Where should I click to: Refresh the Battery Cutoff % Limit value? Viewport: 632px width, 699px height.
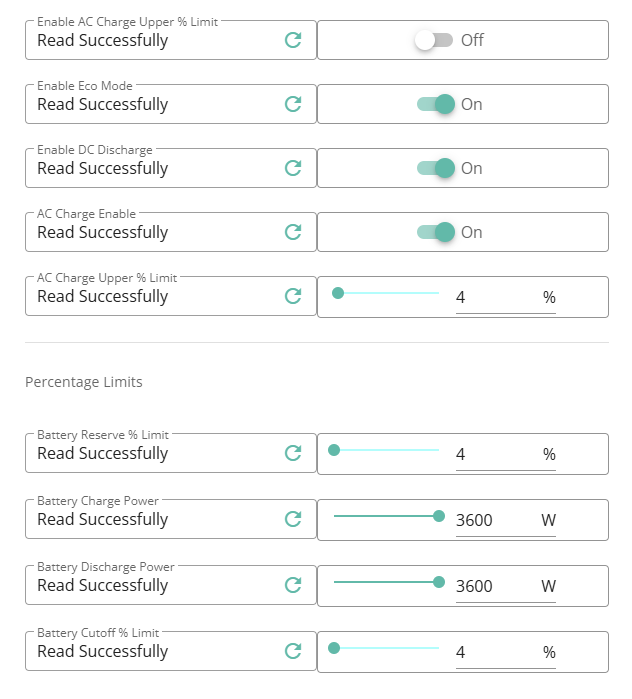coord(293,651)
